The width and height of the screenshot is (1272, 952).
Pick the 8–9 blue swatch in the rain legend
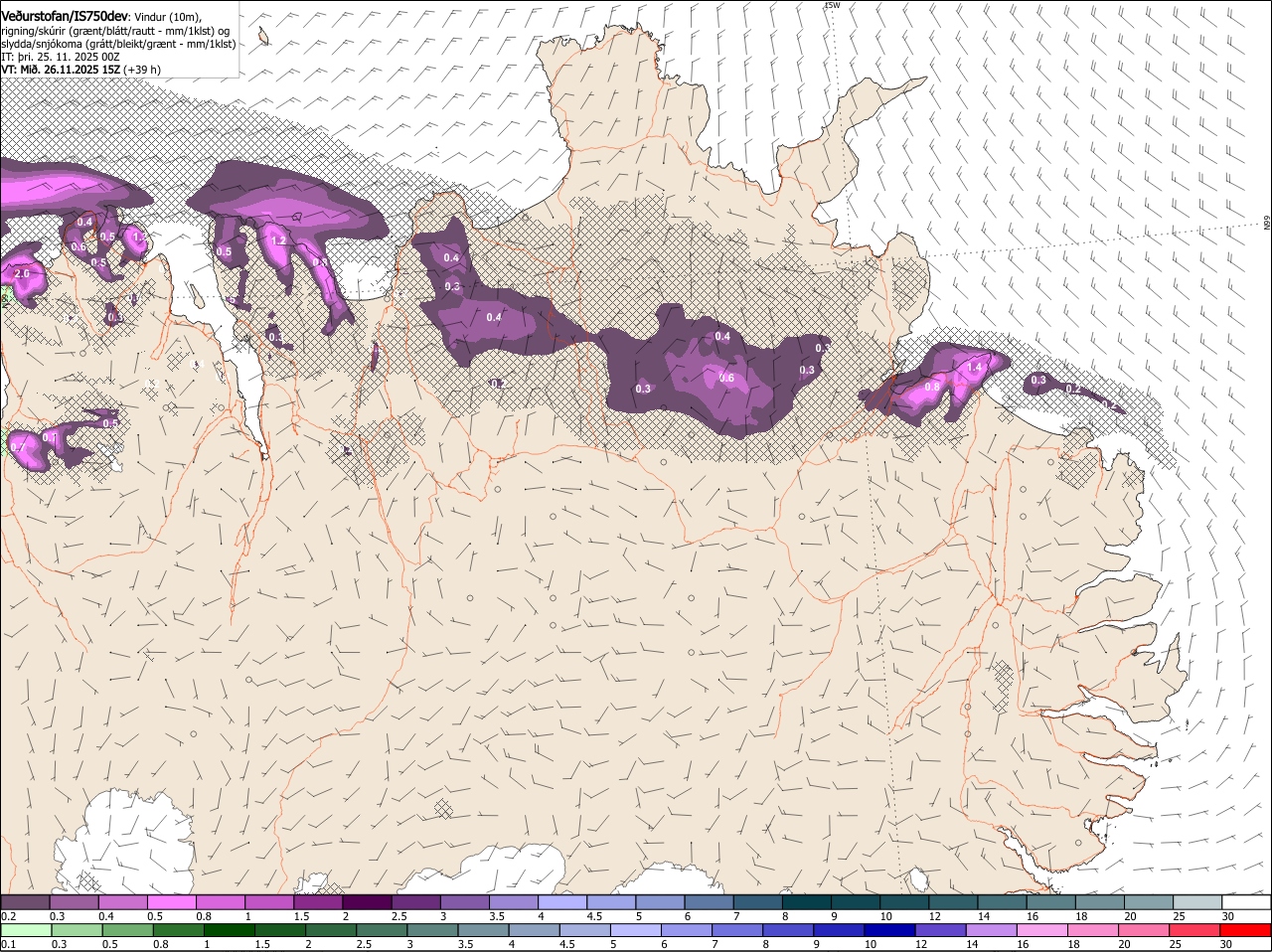click(788, 930)
